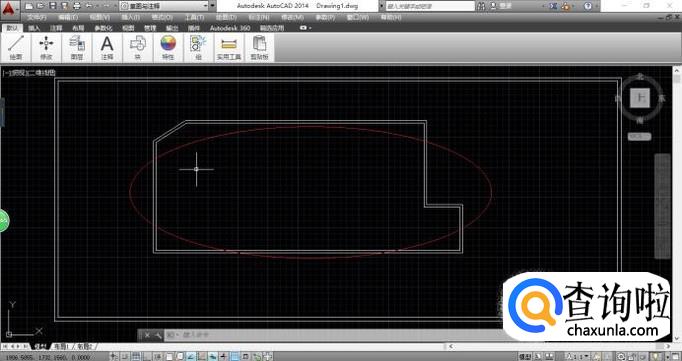Viewport: 682px width, 361px height.
Task: Open the Annotation (注释) panel with letter A
Action: point(107,47)
